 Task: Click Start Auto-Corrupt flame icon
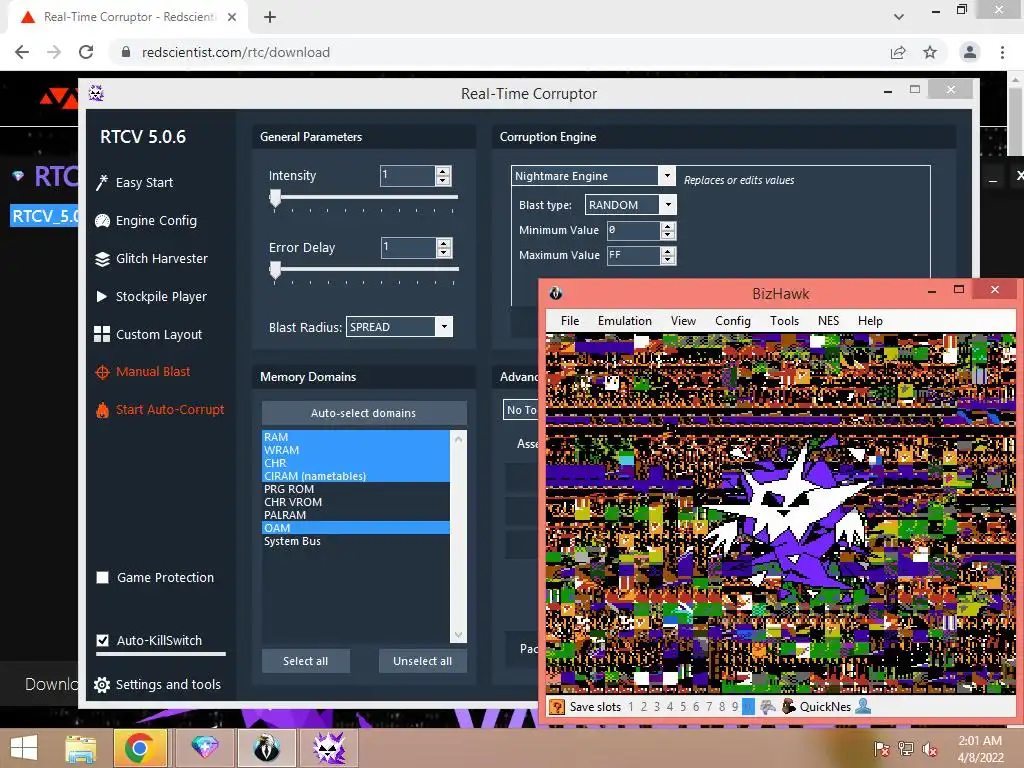[102, 410]
